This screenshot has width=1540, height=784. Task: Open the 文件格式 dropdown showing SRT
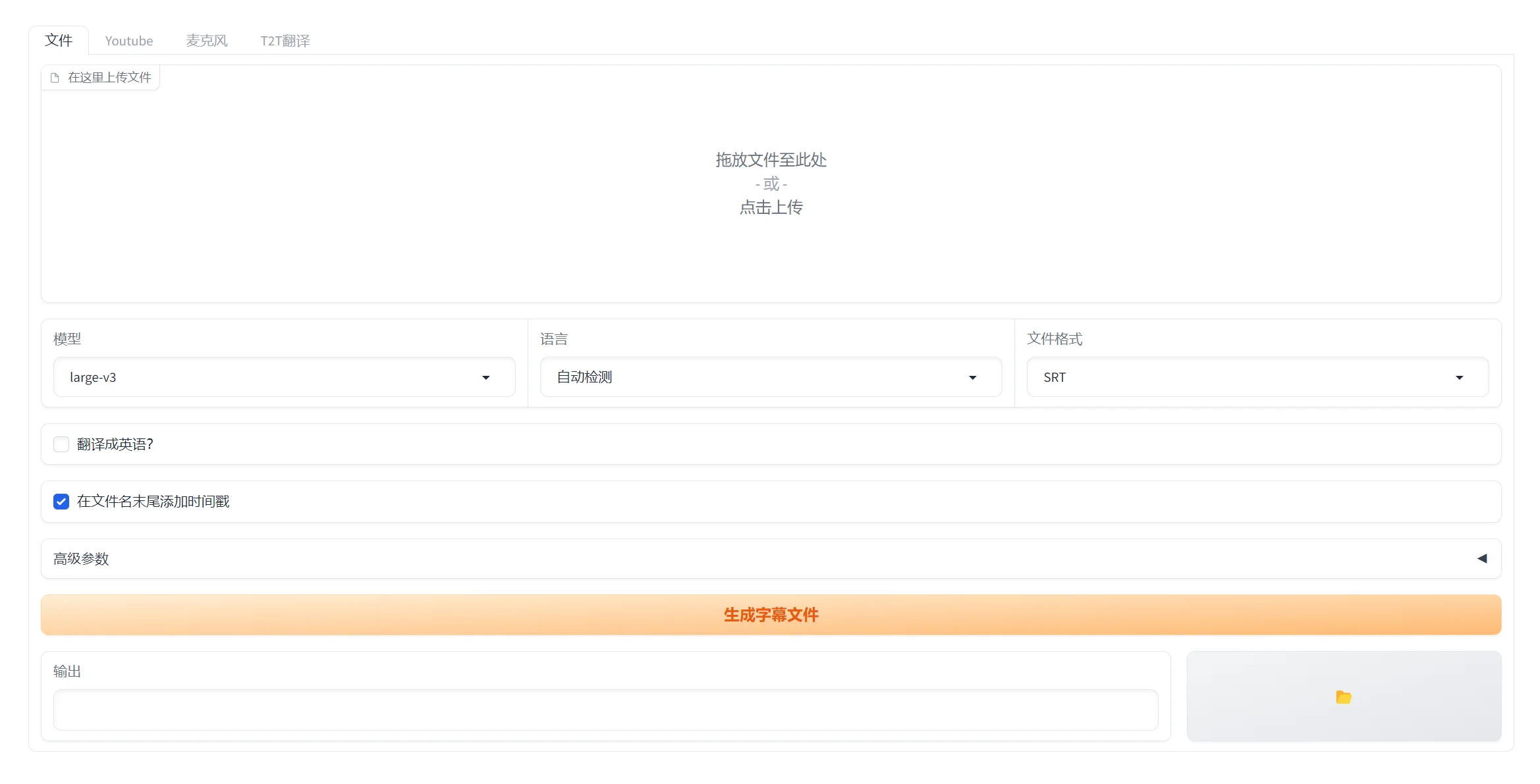click(x=1257, y=377)
